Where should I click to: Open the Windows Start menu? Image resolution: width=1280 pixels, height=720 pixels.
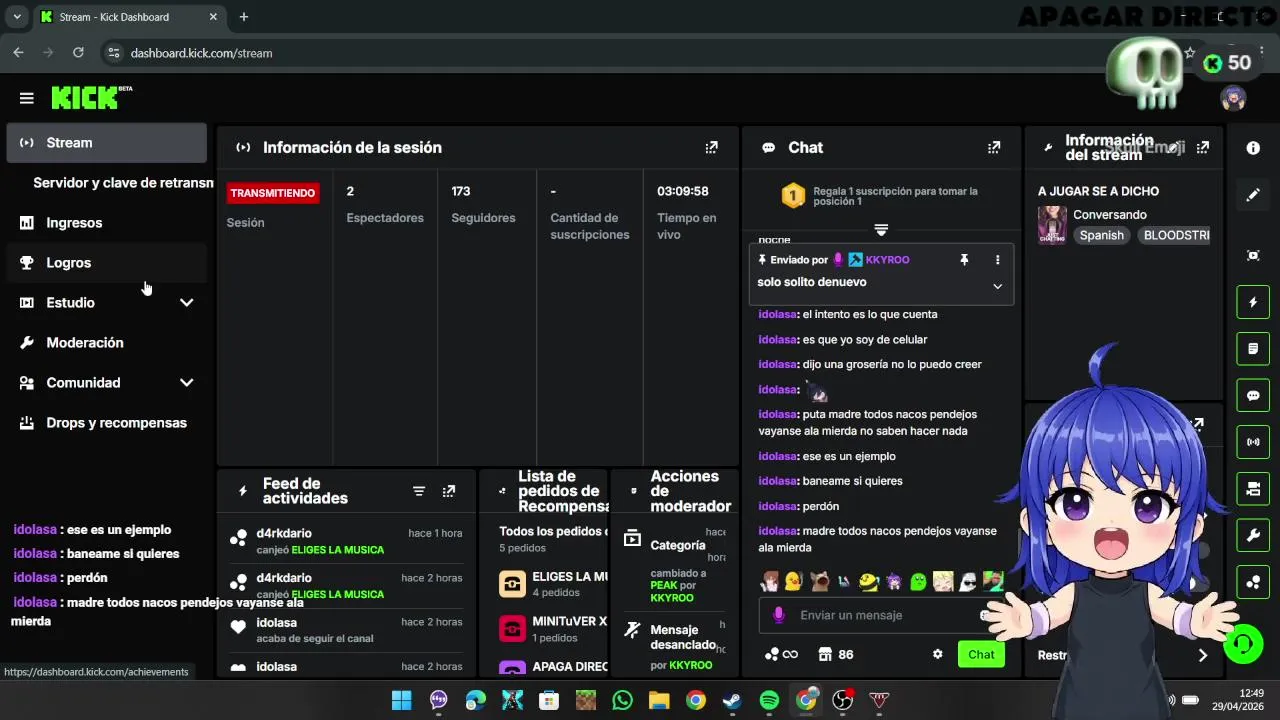click(x=401, y=700)
